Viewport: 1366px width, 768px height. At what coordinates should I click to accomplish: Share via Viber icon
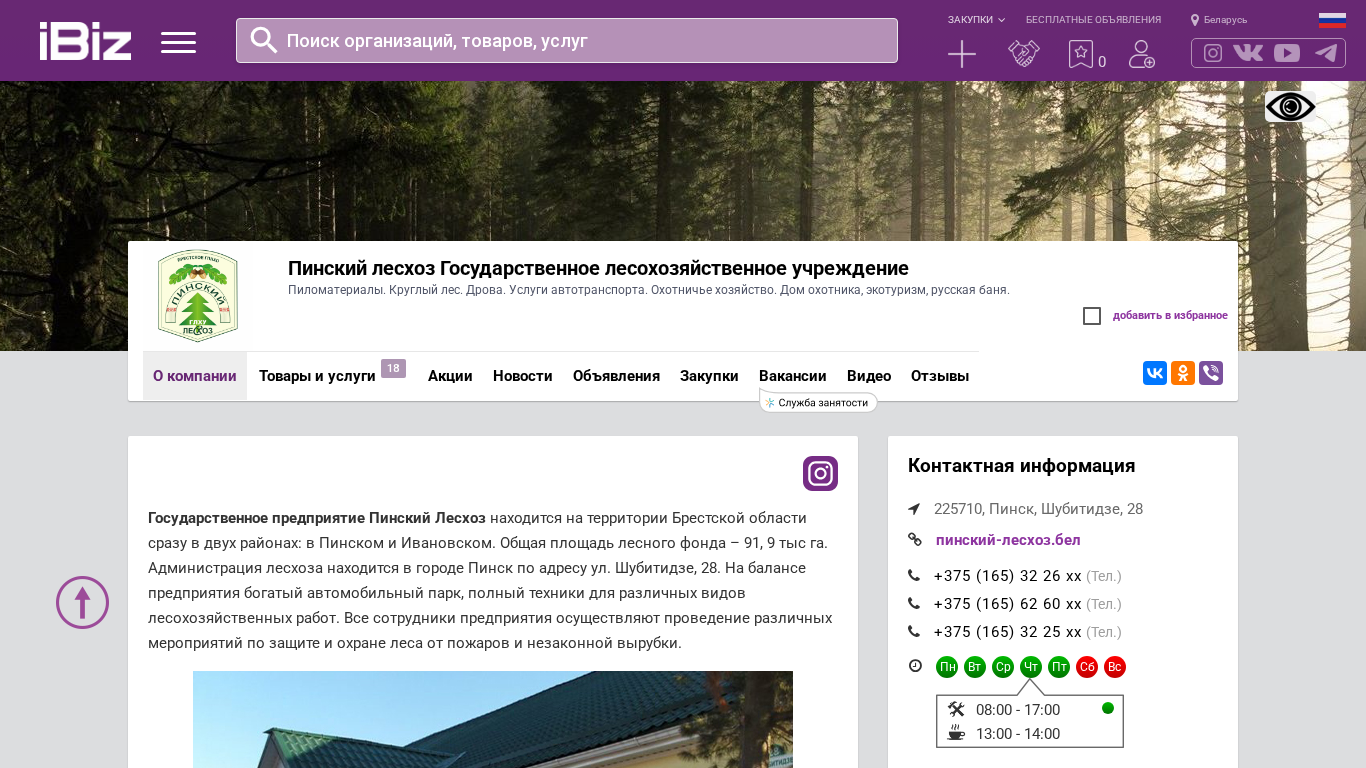pos(1210,373)
